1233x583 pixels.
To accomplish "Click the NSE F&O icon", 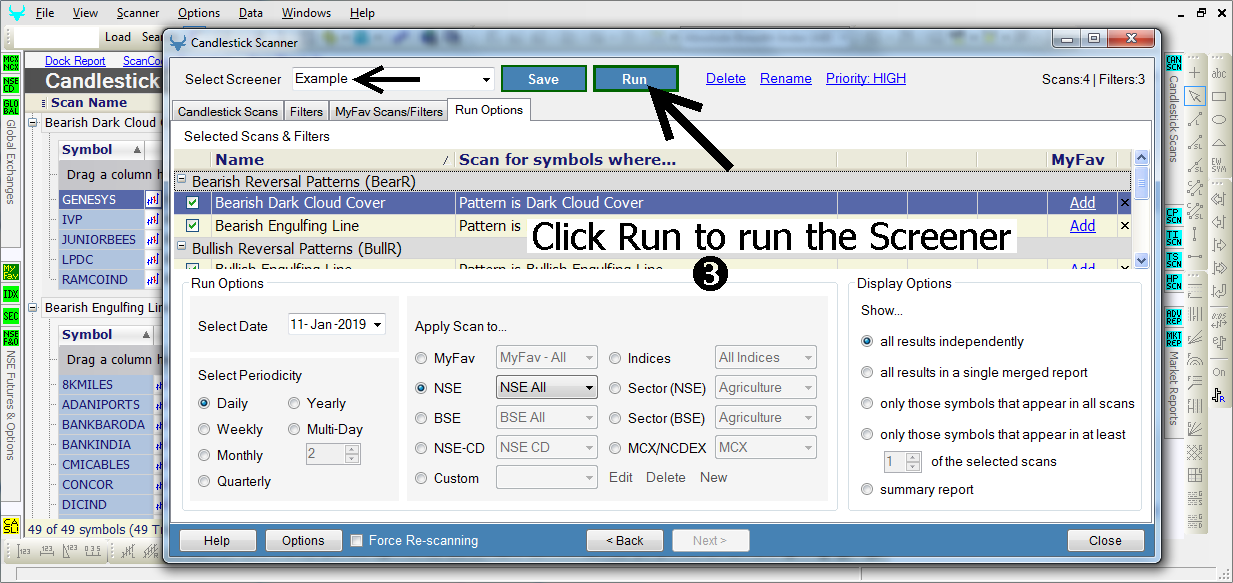I will 11,338.
